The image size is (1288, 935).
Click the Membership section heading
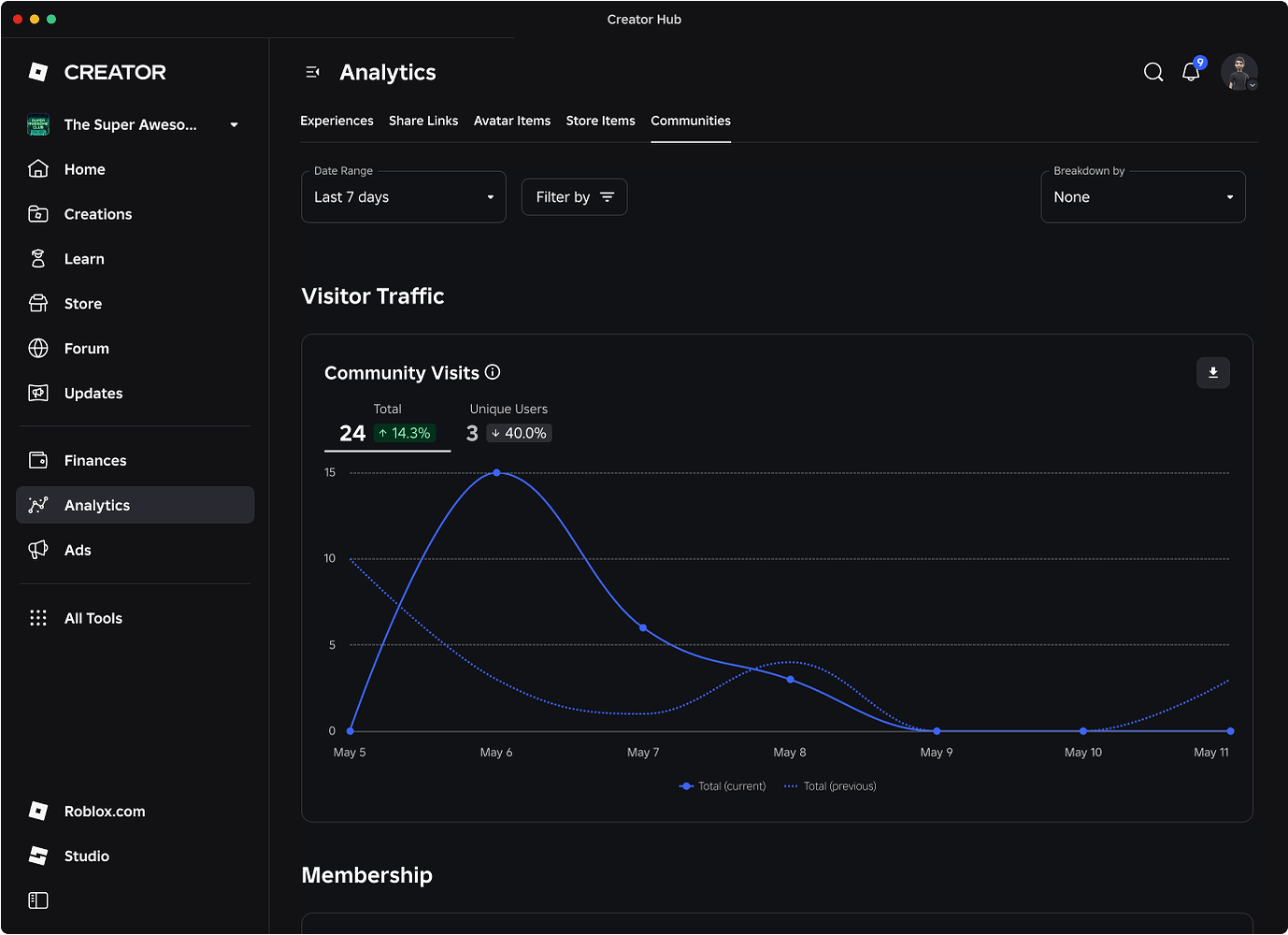[367, 875]
